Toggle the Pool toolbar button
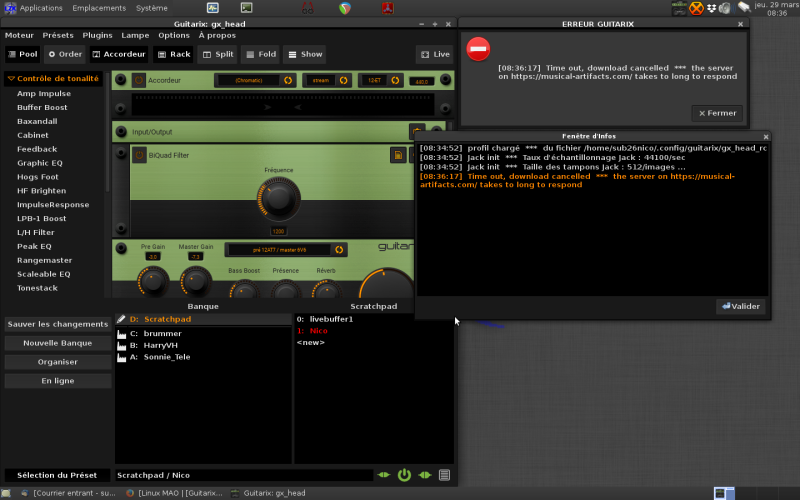The width and height of the screenshot is (800, 500). [x=23, y=54]
